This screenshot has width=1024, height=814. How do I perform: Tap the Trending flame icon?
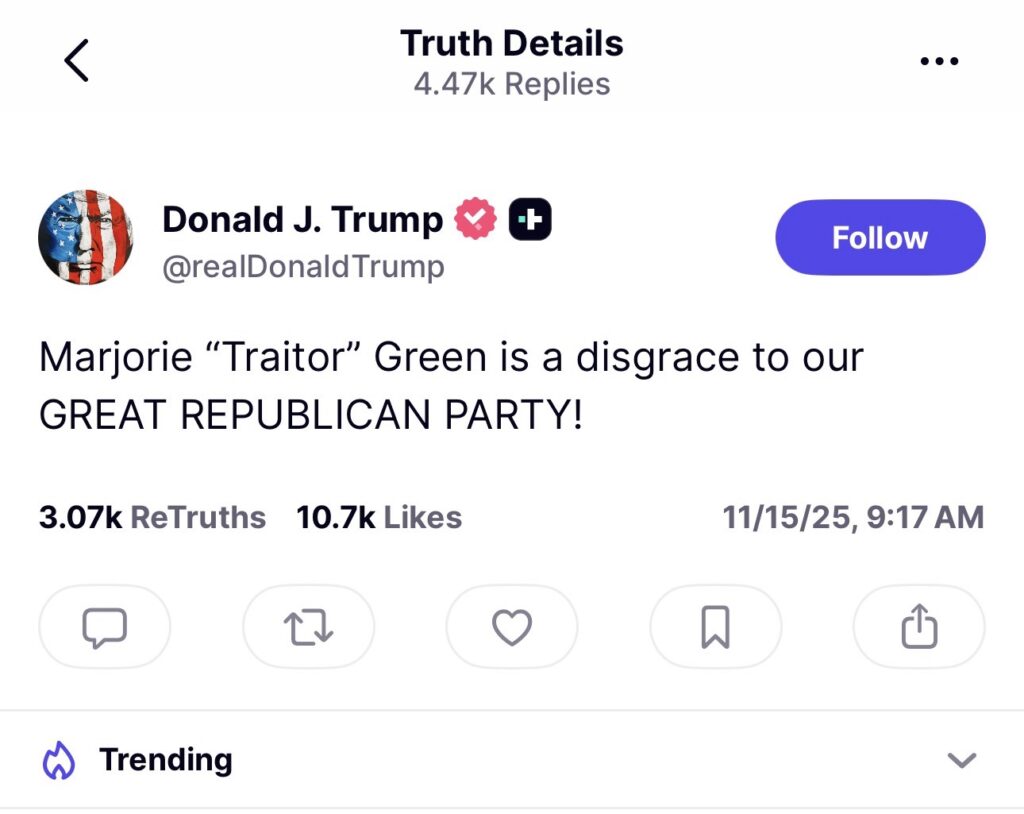(x=59, y=761)
